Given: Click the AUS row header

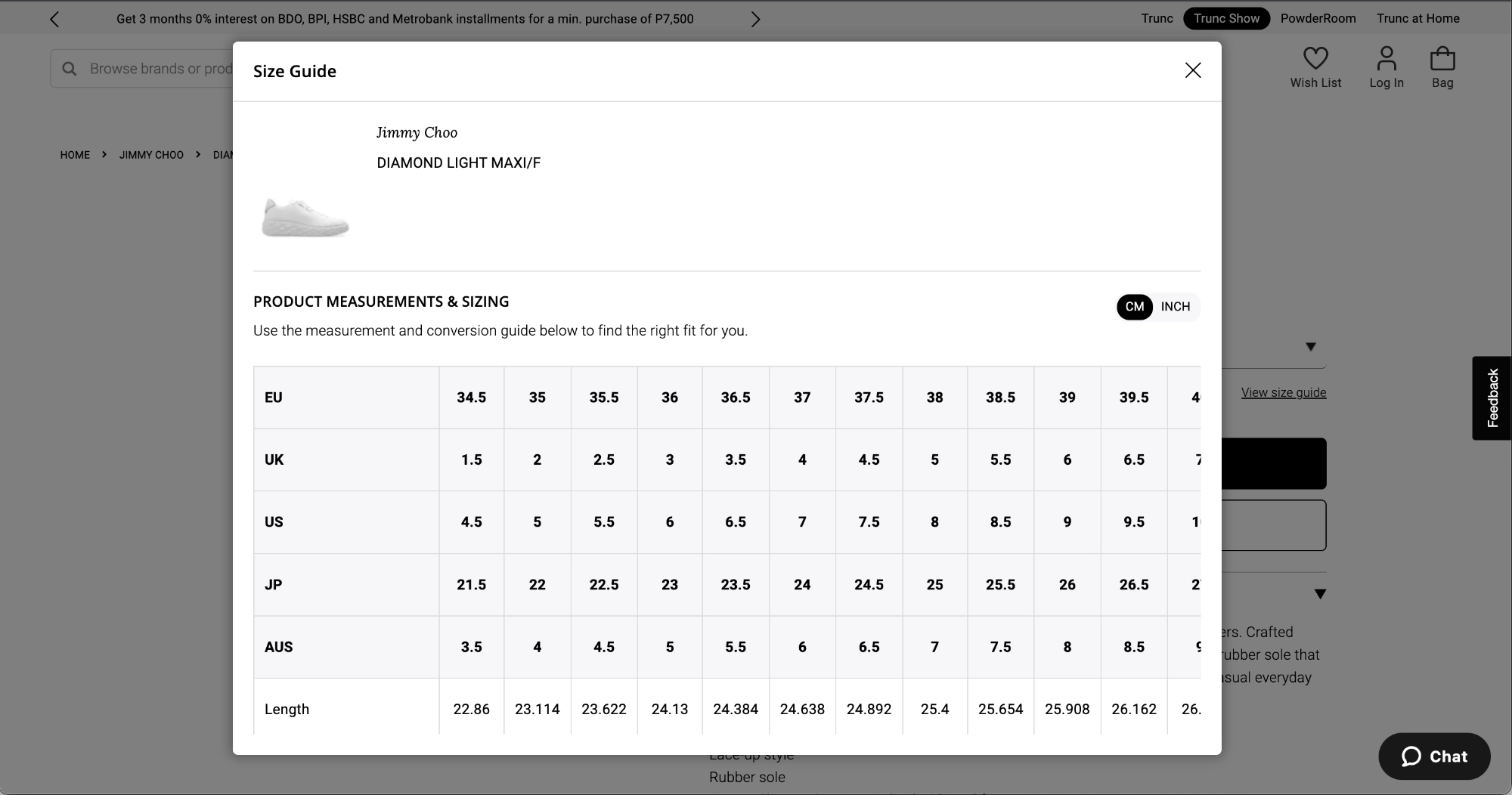Looking at the screenshot, I should click(x=346, y=647).
